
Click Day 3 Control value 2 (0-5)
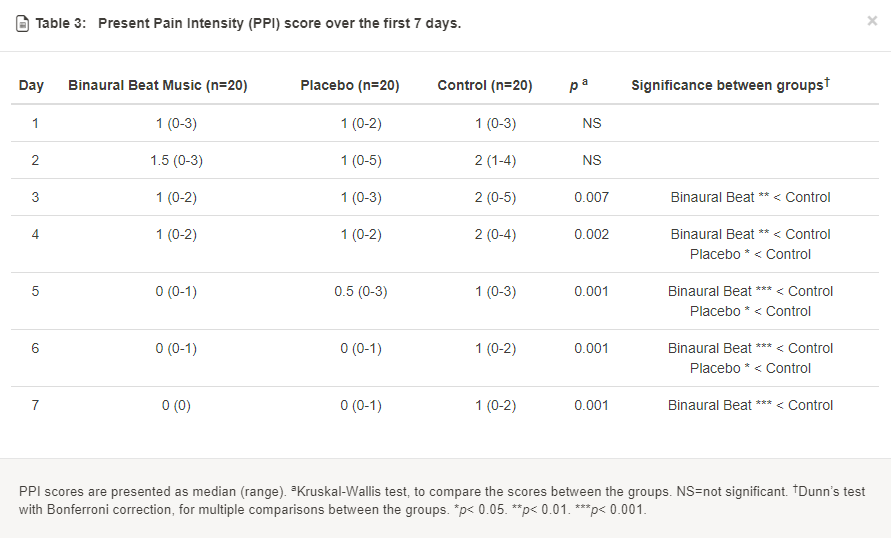tap(496, 197)
